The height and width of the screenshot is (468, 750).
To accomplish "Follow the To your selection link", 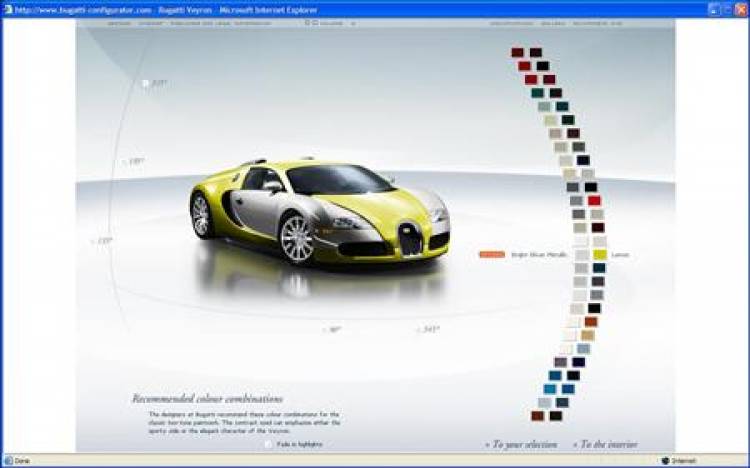I will 521,445.
